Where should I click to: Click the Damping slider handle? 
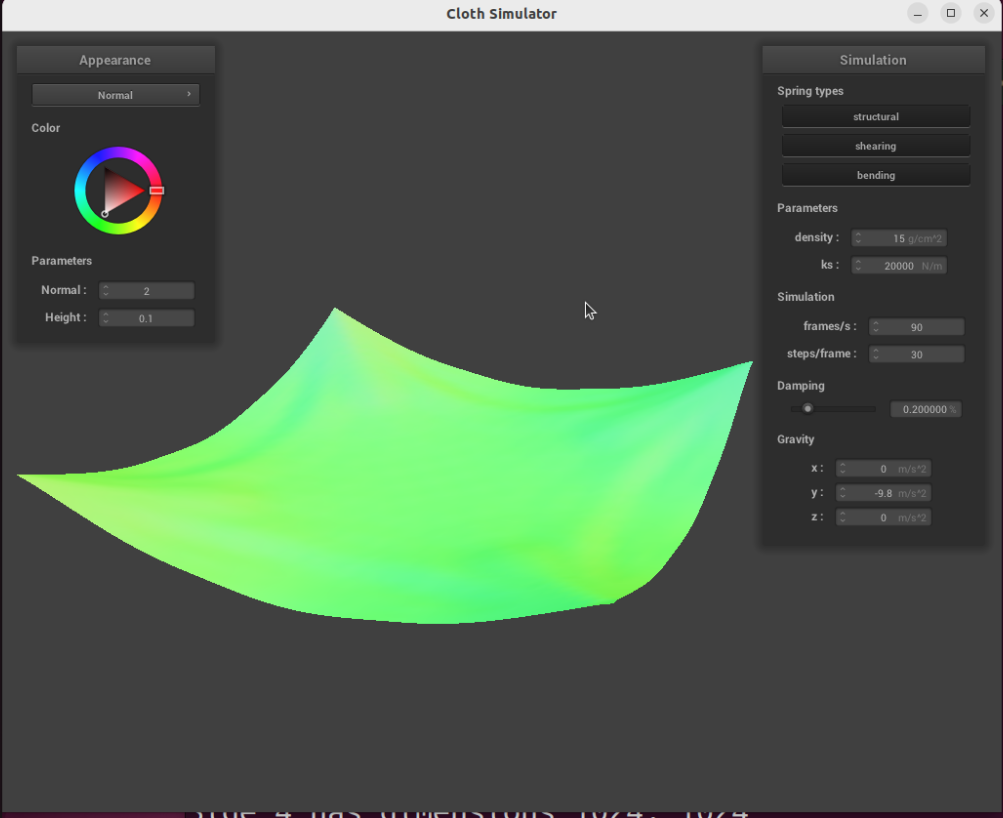point(808,409)
